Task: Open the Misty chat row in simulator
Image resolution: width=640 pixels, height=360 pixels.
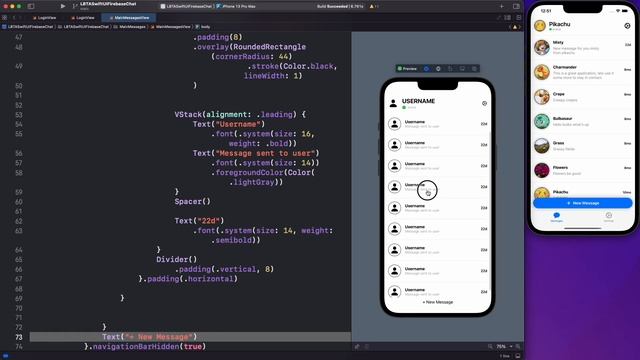Action: tap(582, 47)
